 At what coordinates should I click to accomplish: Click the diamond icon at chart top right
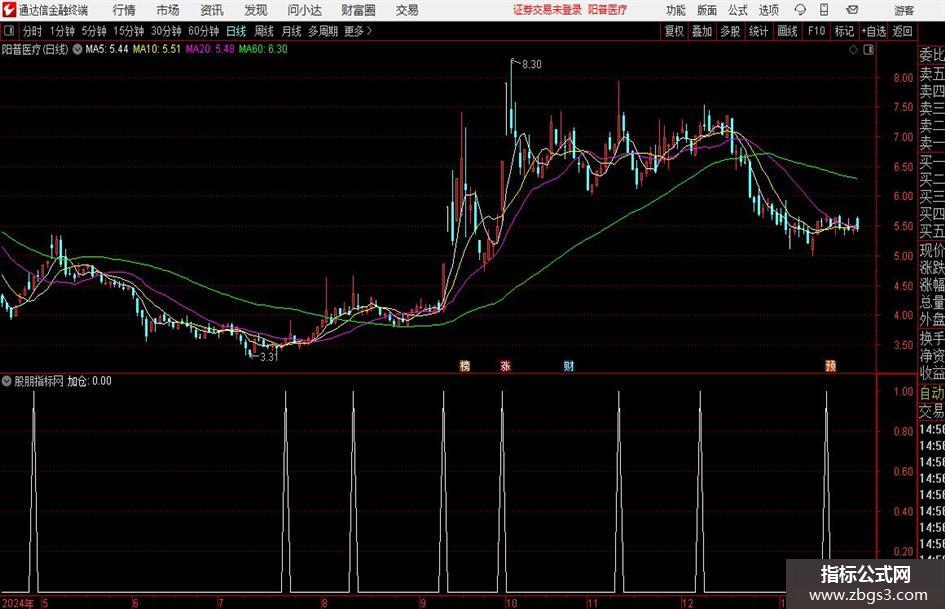click(x=853, y=50)
